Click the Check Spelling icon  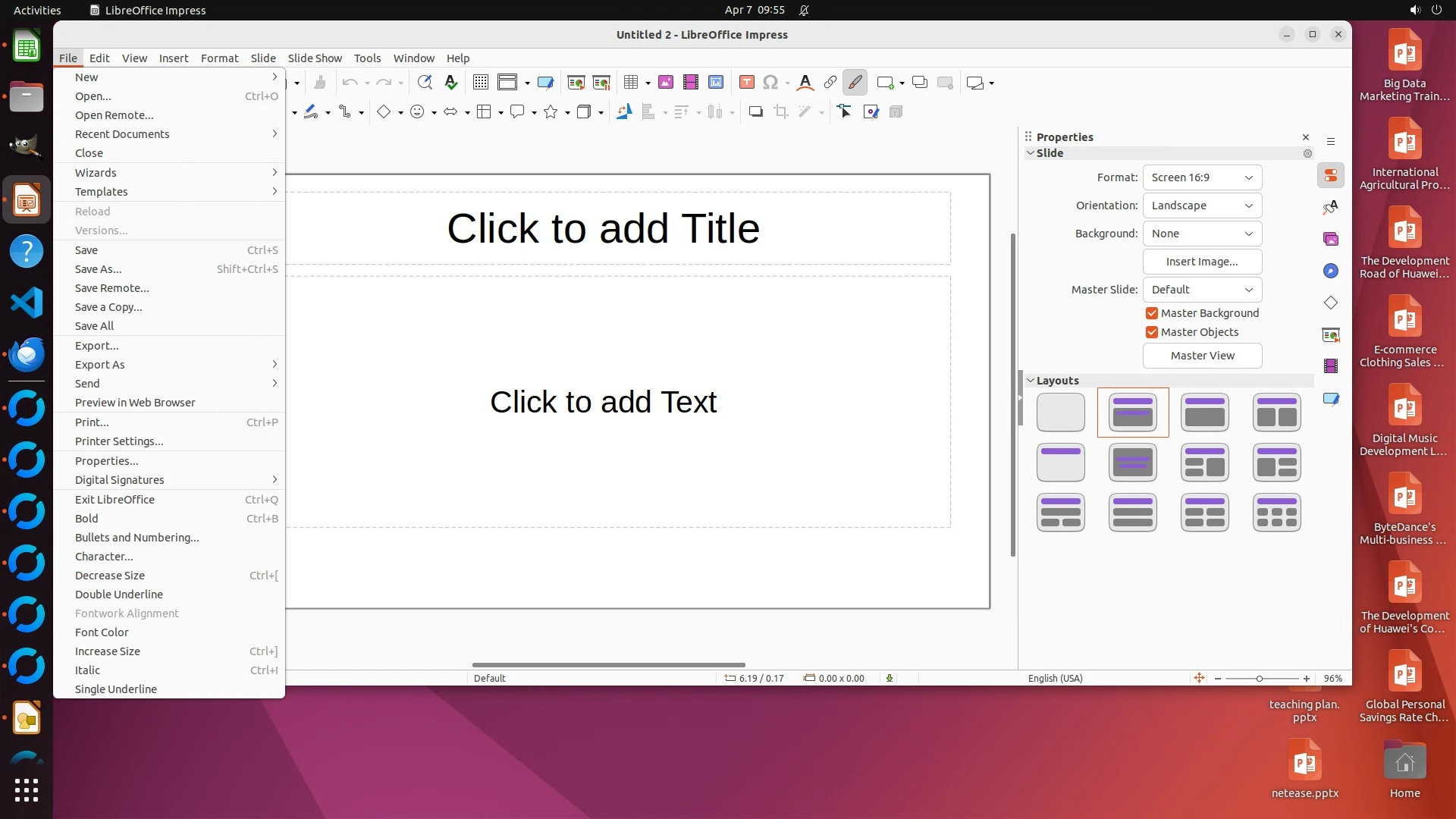pyautogui.click(x=451, y=83)
